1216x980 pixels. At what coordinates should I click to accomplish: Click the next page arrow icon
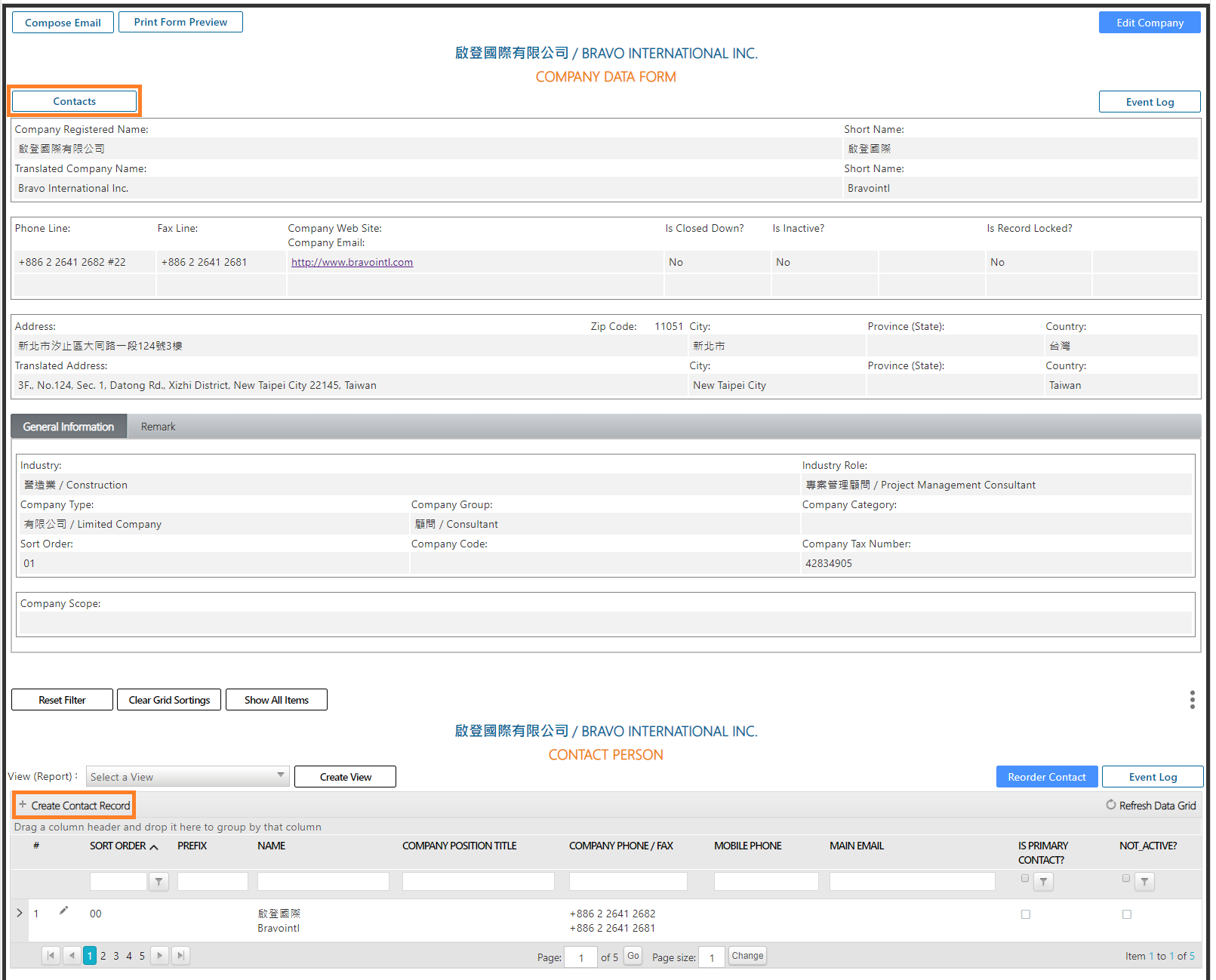pos(159,955)
